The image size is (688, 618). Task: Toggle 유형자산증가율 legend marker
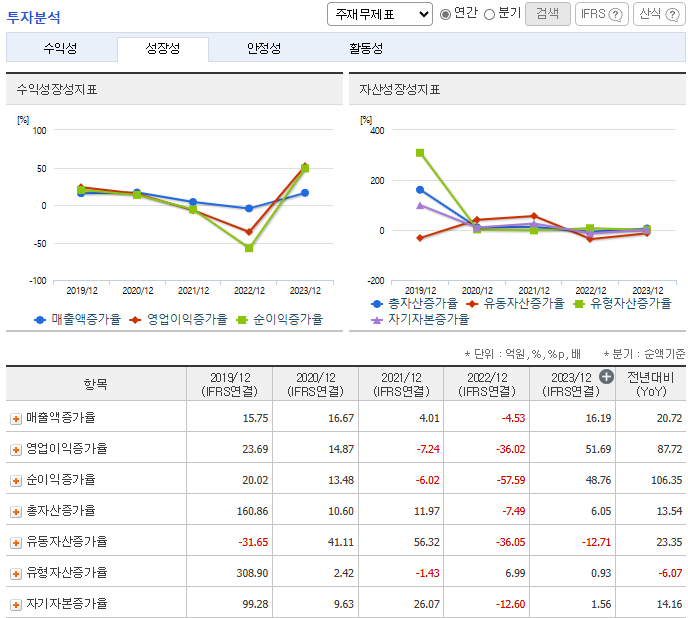point(579,304)
